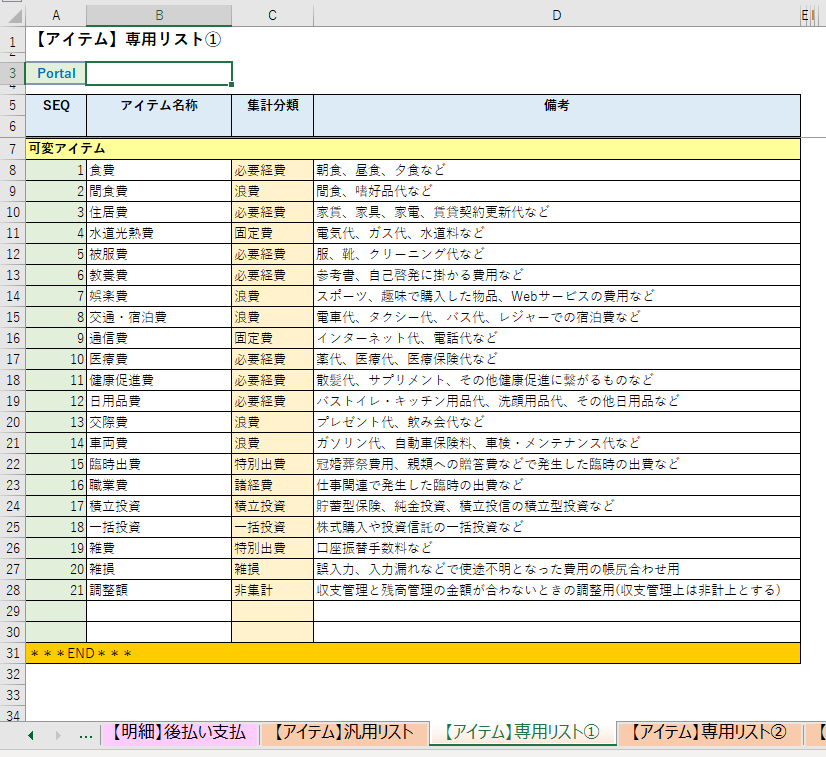Screen dimensions: 826x757
Task: Click the empty input cell beside Portal
Action: 159,73
